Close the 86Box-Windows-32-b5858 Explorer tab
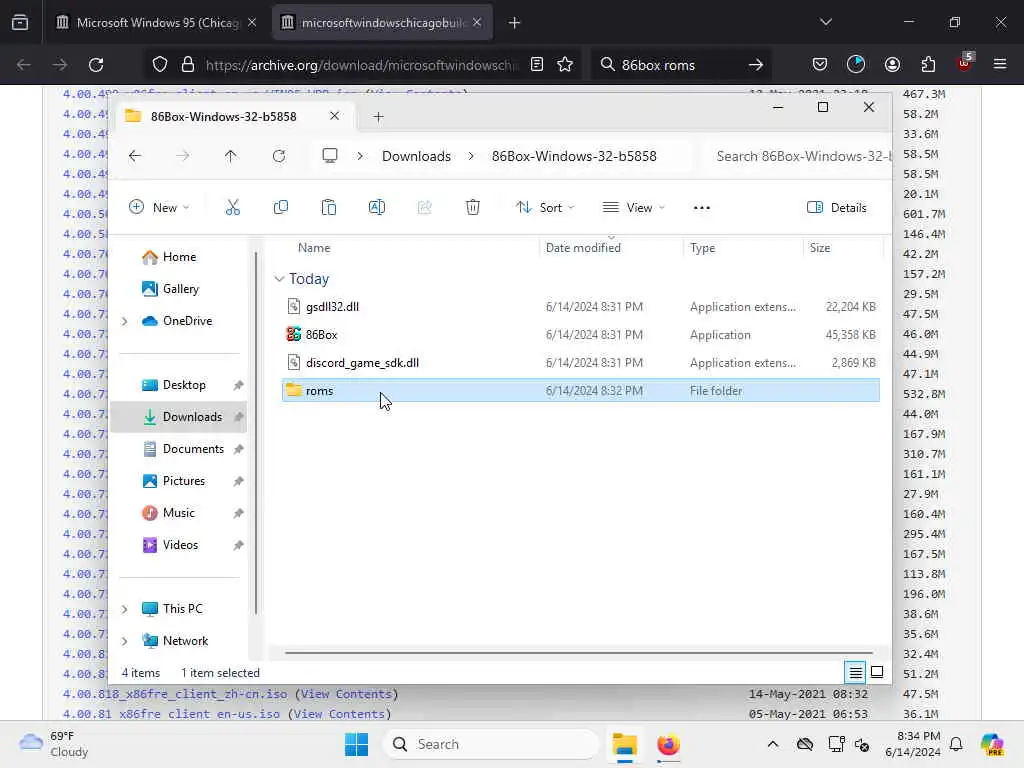This screenshot has height=768, width=1024. (334, 116)
